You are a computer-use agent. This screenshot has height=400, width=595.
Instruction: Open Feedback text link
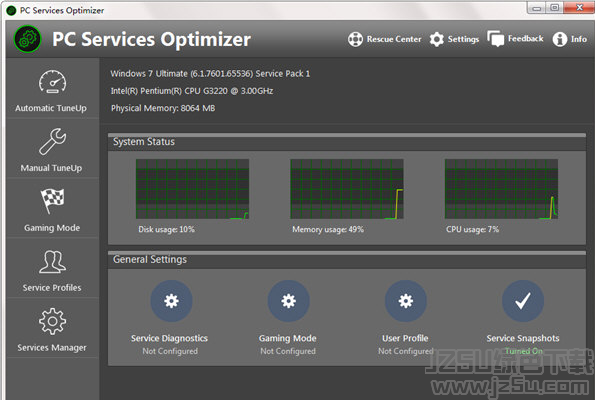coord(526,39)
